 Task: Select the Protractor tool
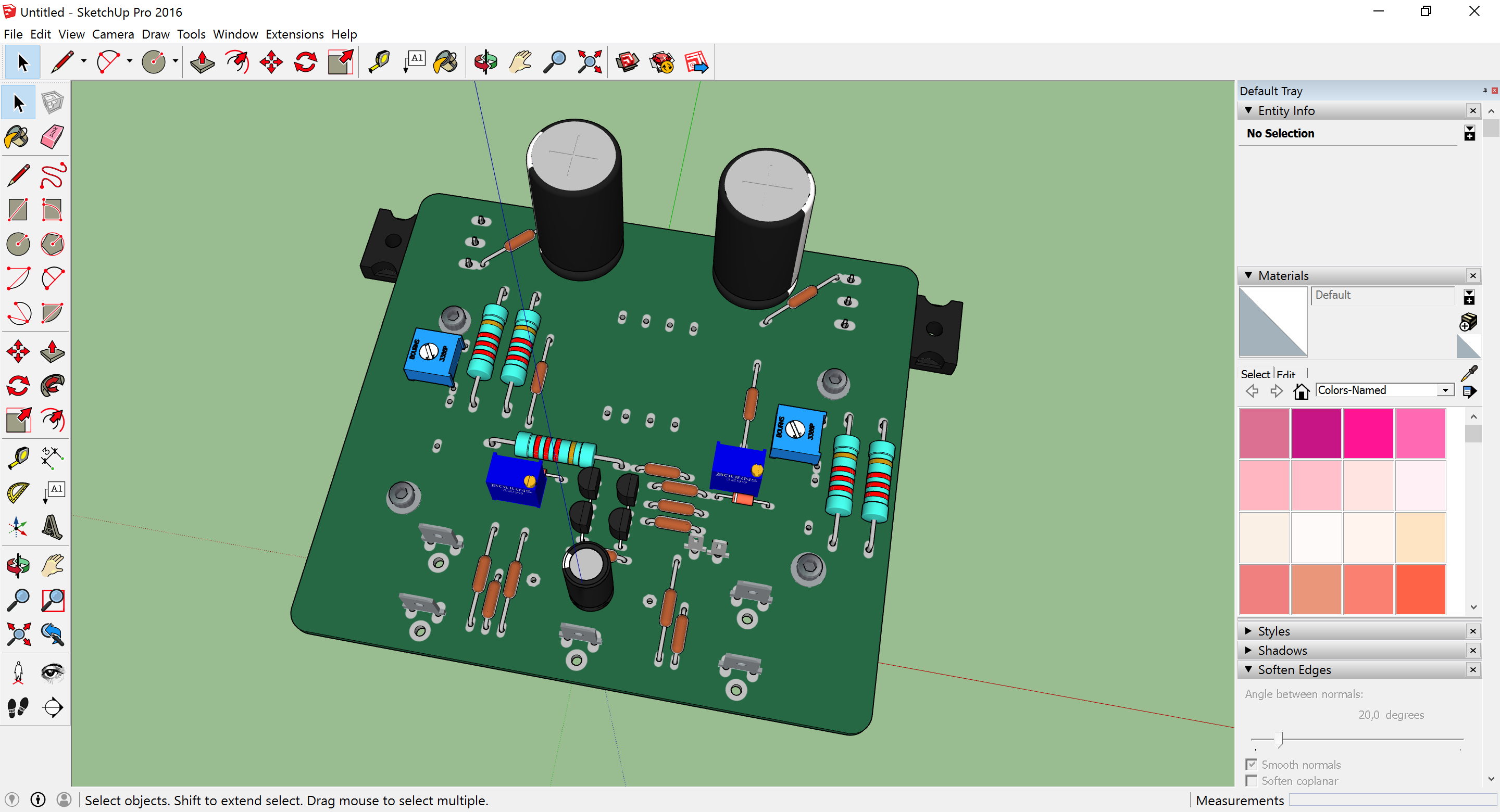click(x=18, y=492)
